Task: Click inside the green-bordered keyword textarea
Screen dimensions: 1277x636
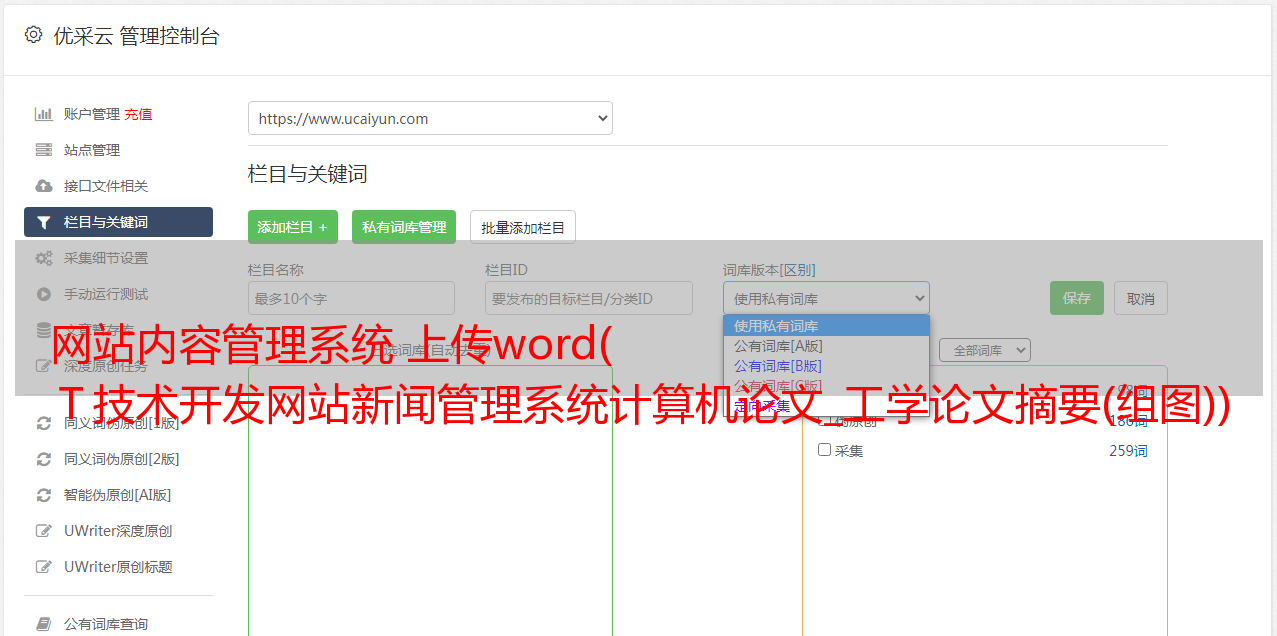Action: pos(430,500)
